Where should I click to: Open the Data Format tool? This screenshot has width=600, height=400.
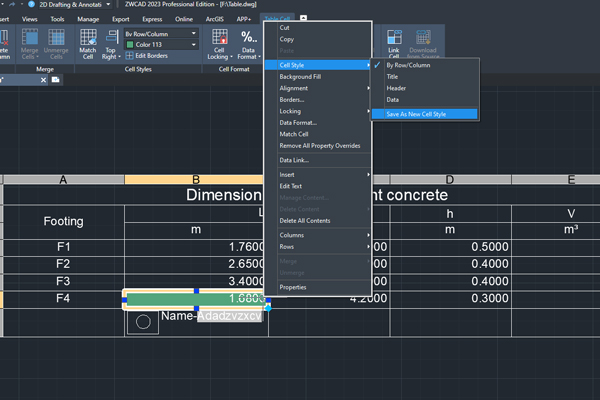click(x=248, y=44)
